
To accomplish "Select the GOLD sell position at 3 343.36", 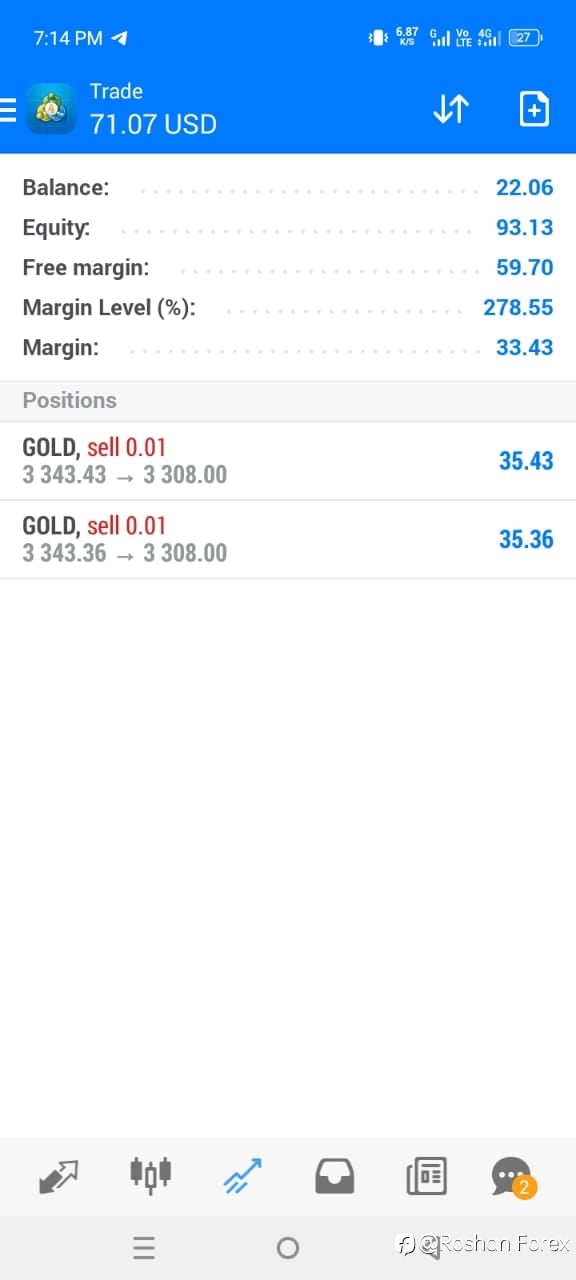I will [288, 539].
